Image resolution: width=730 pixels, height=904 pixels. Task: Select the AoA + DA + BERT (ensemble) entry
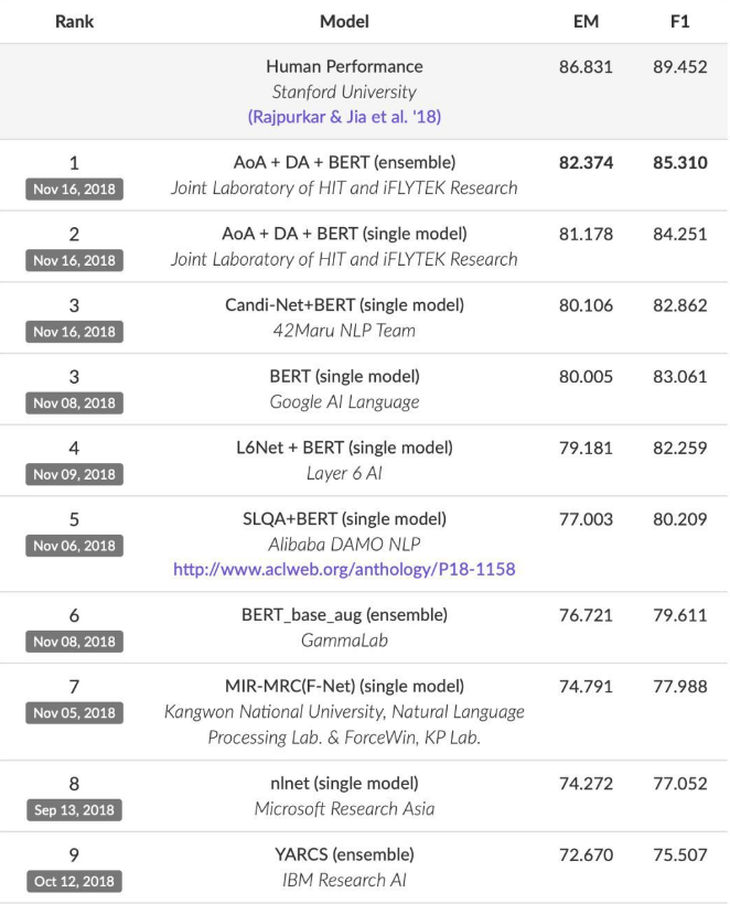pyautogui.click(x=344, y=163)
